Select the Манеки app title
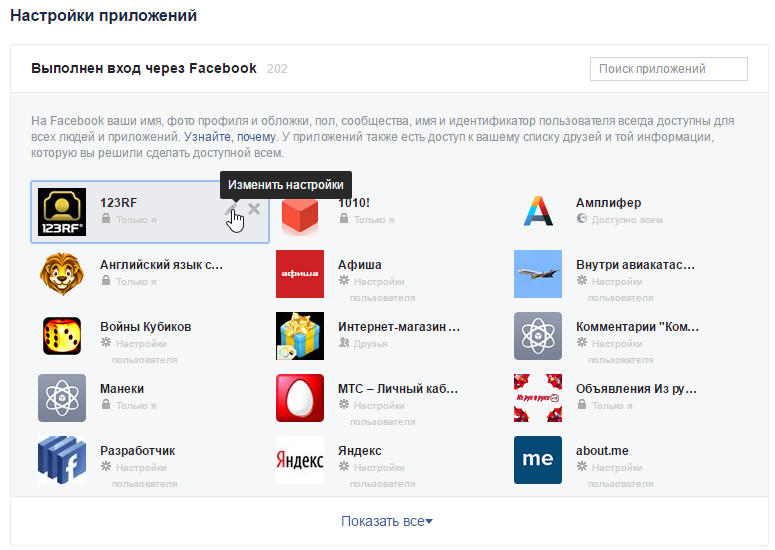Viewport: 775px width, 550px height. click(x=122, y=389)
